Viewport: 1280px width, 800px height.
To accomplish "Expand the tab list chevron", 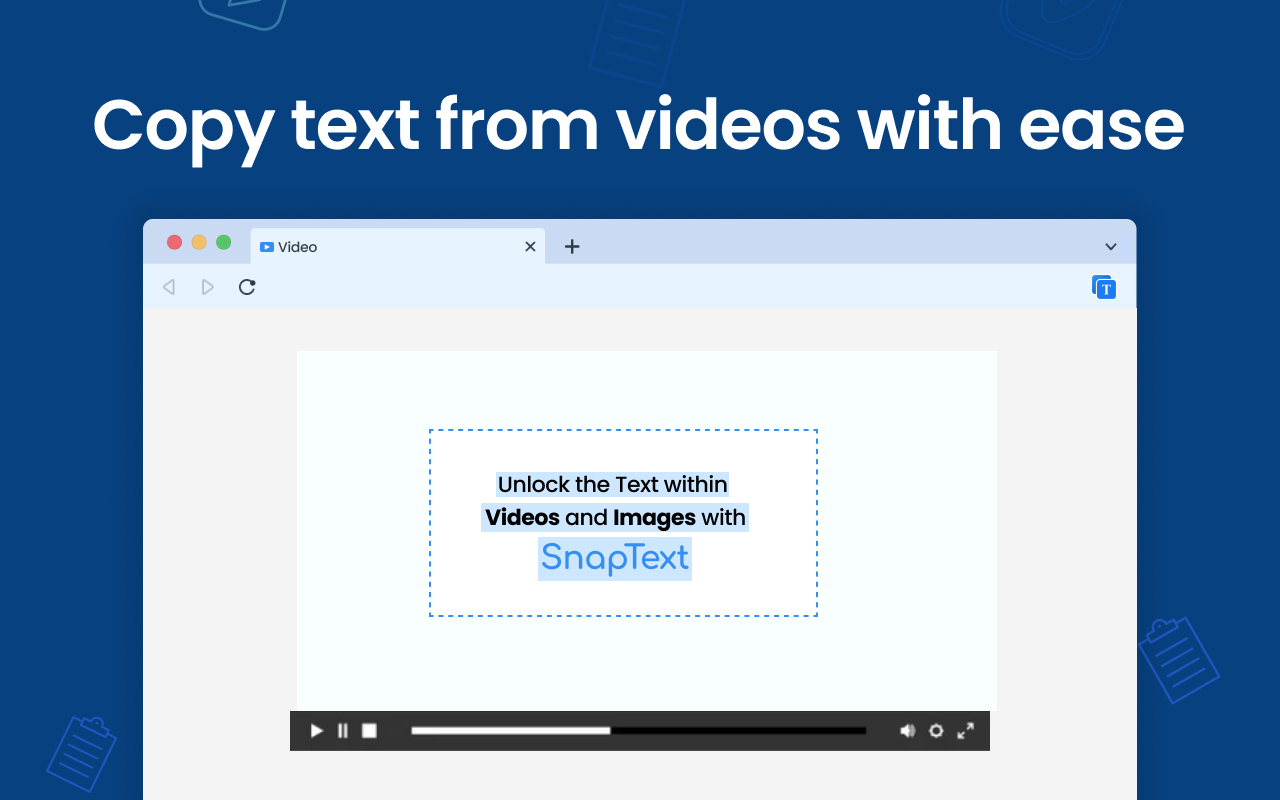I will pyautogui.click(x=1111, y=247).
